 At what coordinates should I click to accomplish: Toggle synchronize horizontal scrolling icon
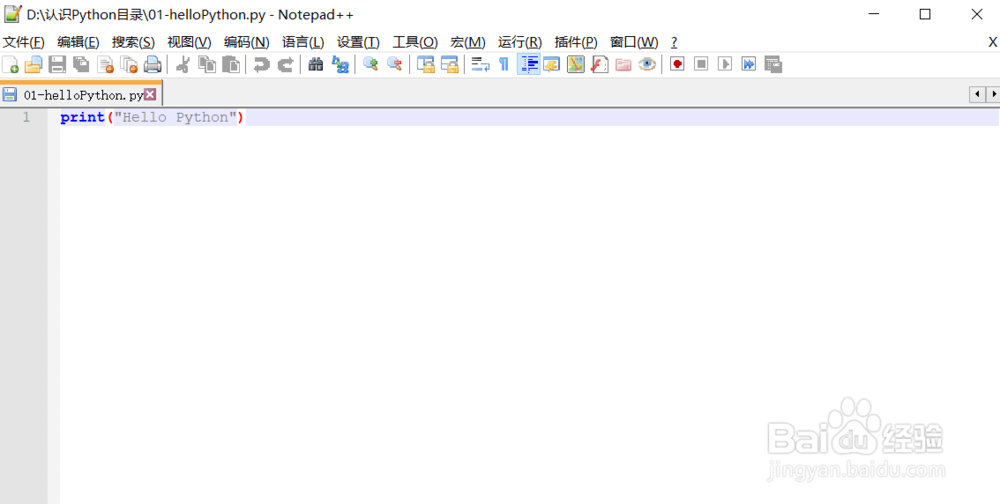(450, 64)
